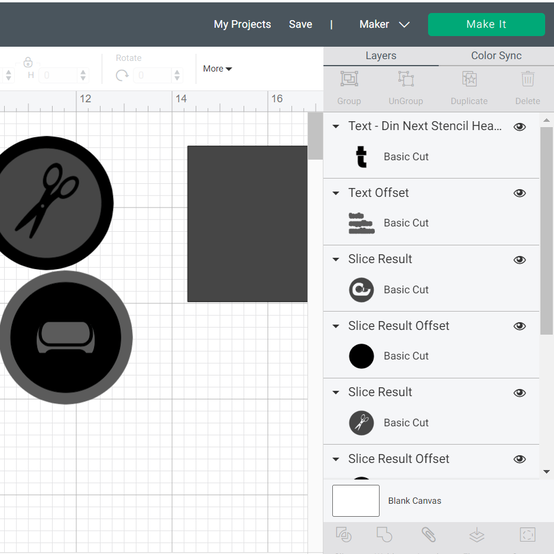The image size is (554, 554).
Task: Switch to the Layers tab
Action: pyautogui.click(x=381, y=56)
